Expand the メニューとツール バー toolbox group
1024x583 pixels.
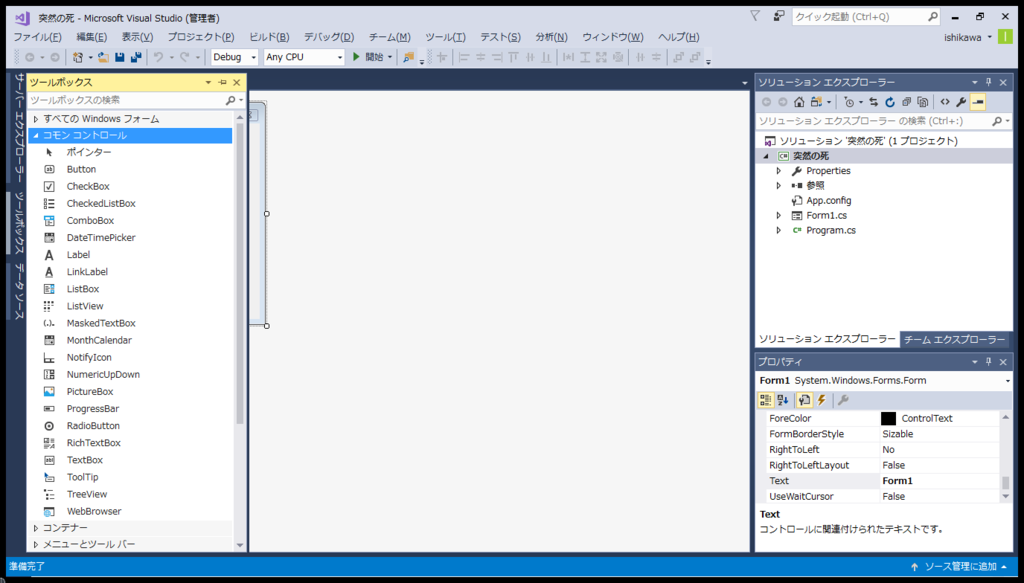[x=36, y=544]
